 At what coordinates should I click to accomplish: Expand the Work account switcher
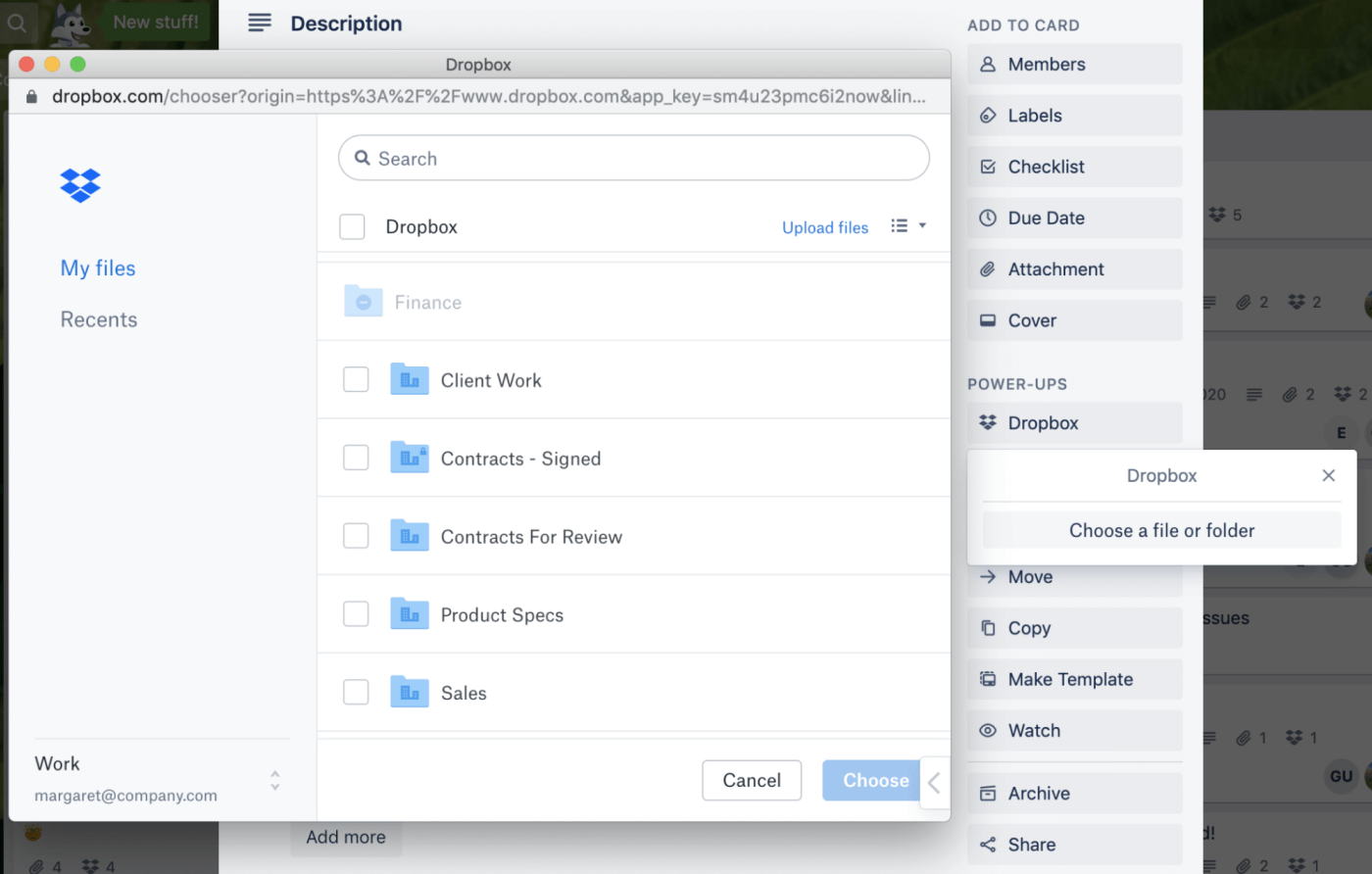(275, 779)
